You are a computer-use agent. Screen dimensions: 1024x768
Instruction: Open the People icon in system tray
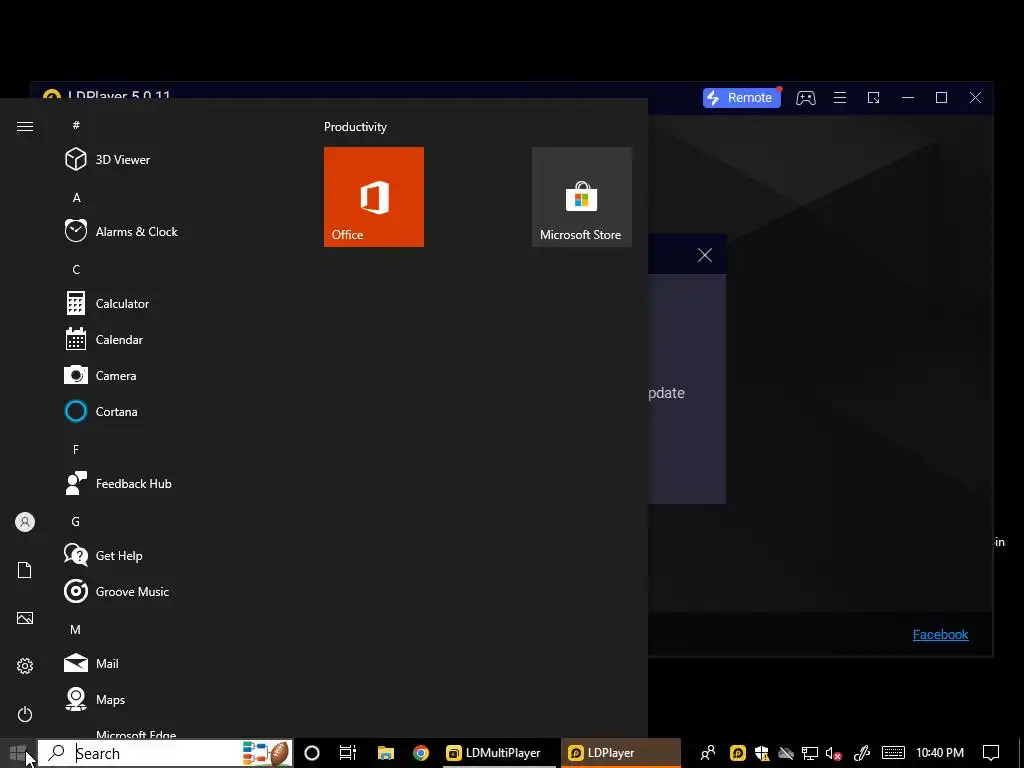[708, 753]
